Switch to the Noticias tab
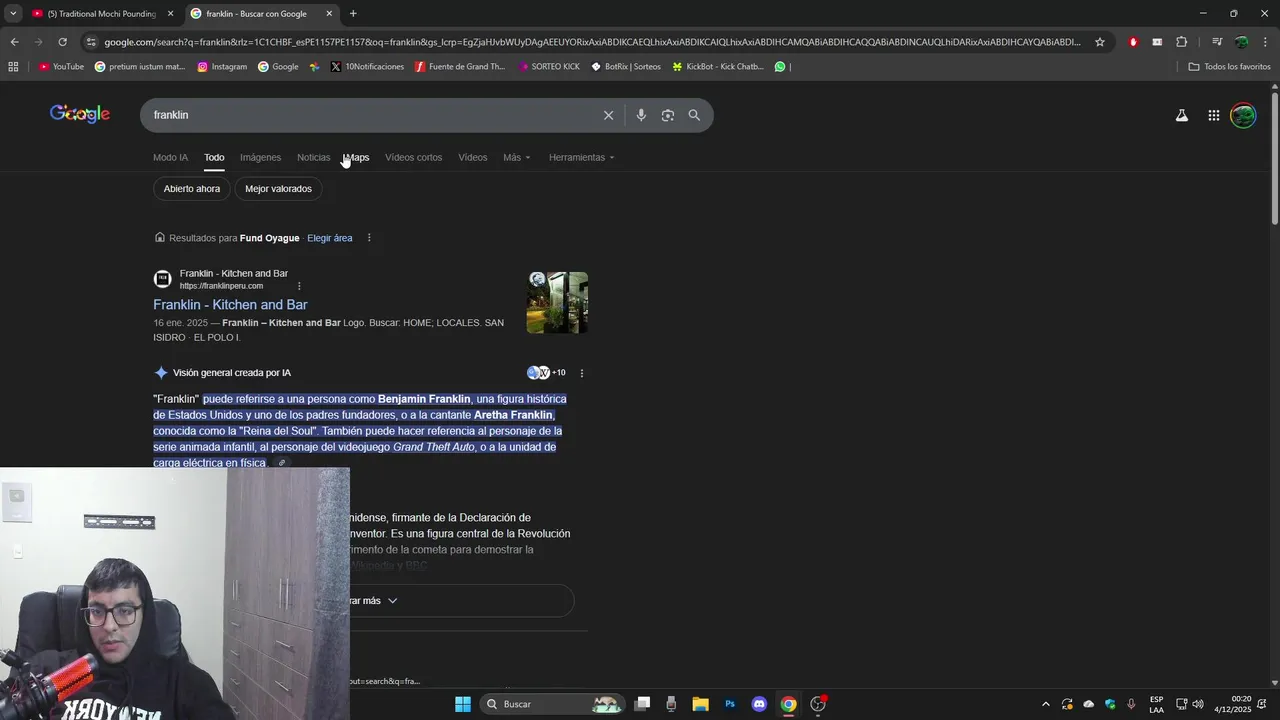1280x720 pixels. click(313, 157)
